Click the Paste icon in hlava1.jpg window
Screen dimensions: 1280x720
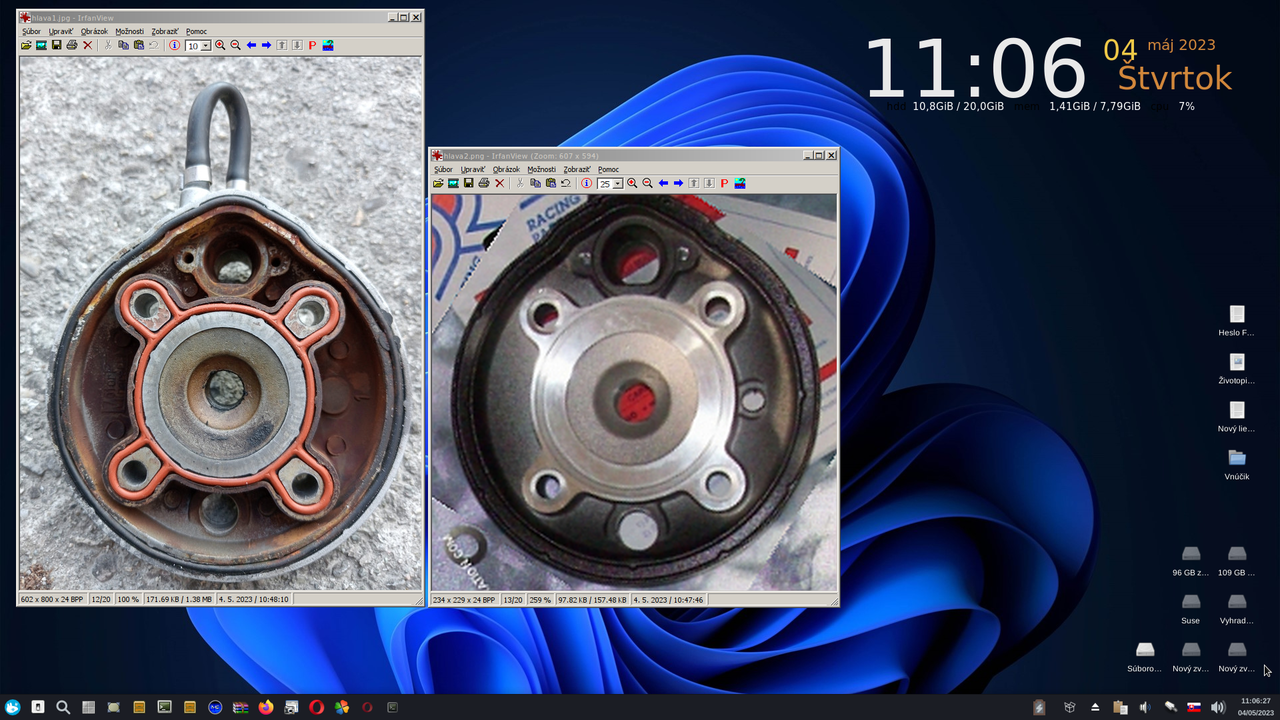[138, 45]
